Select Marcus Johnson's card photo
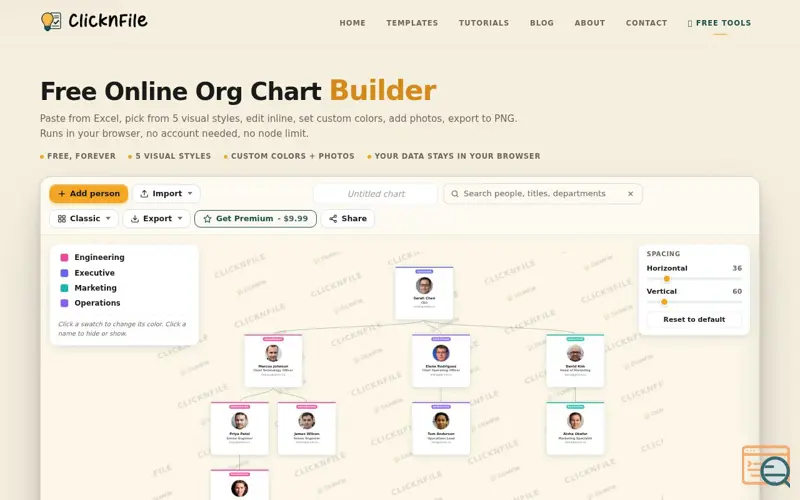 pos(273,353)
